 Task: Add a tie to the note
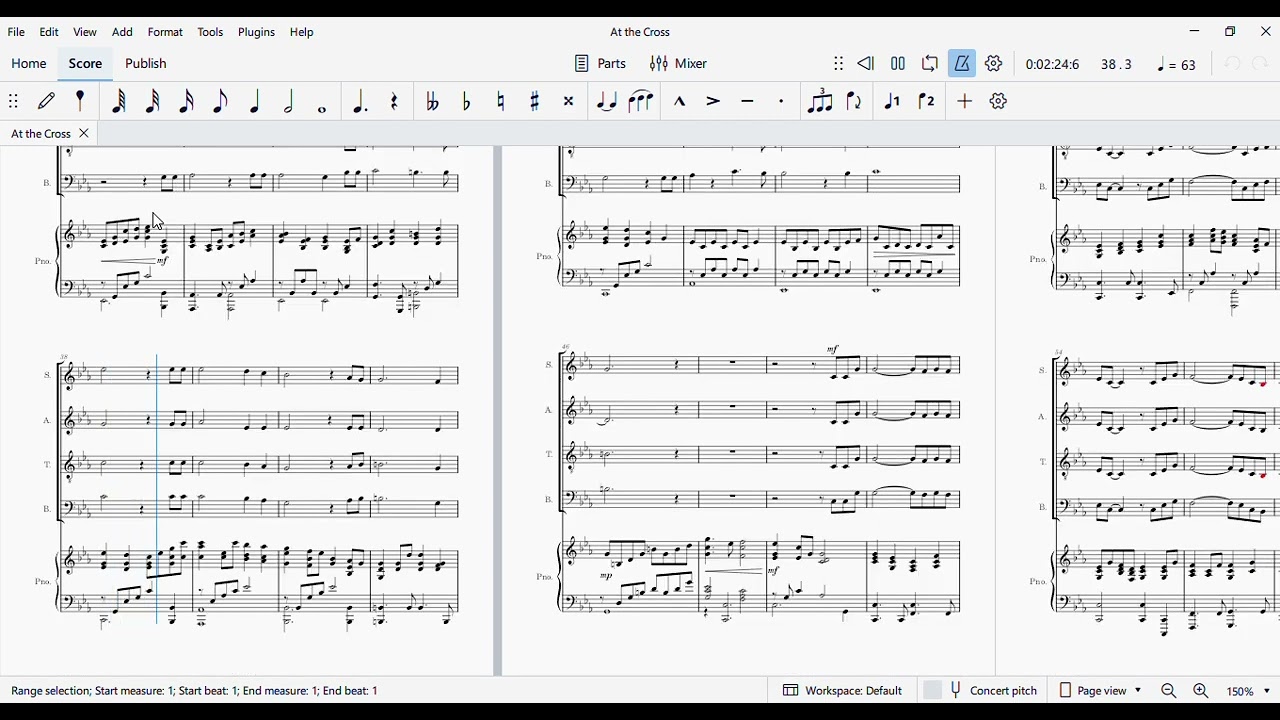pyautogui.click(x=607, y=101)
